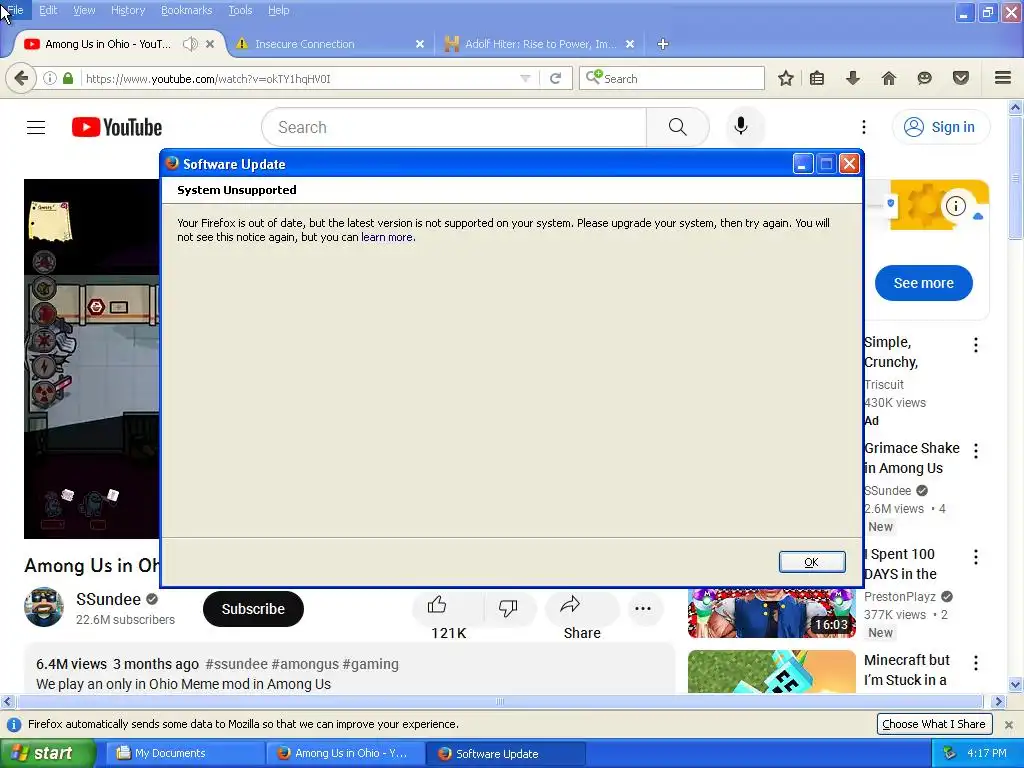1024x768 pixels.
Task: Open SSundee channel avatar
Action: pos(44,607)
